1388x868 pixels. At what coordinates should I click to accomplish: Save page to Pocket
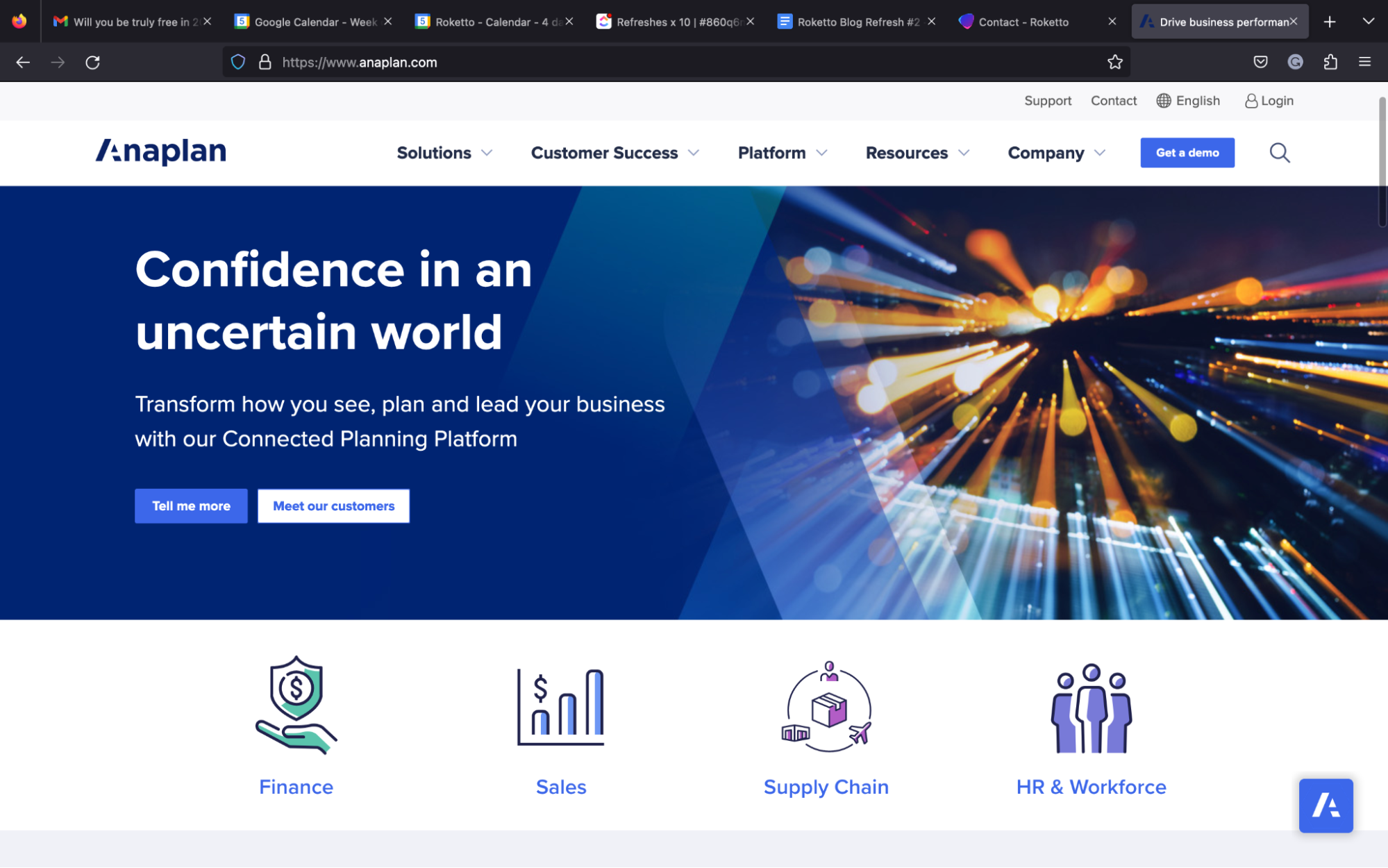[1261, 62]
